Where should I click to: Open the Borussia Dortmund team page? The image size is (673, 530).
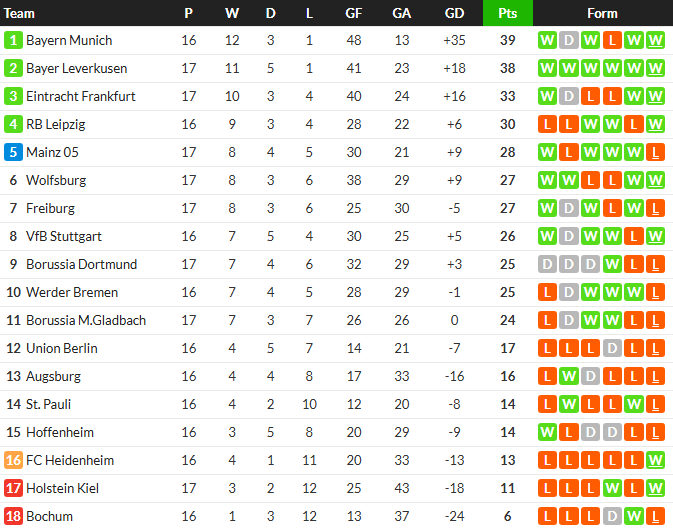tap(81, 265)
